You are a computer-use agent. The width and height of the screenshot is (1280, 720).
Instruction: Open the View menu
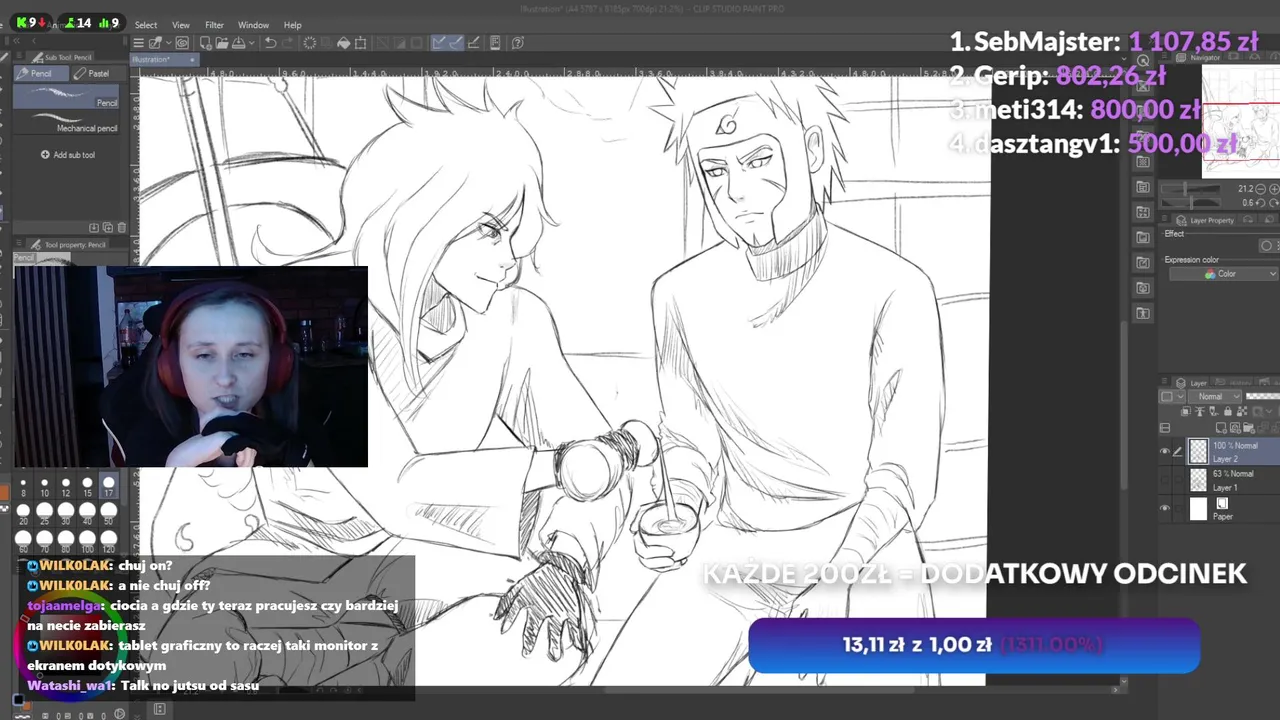click(181, 25)
